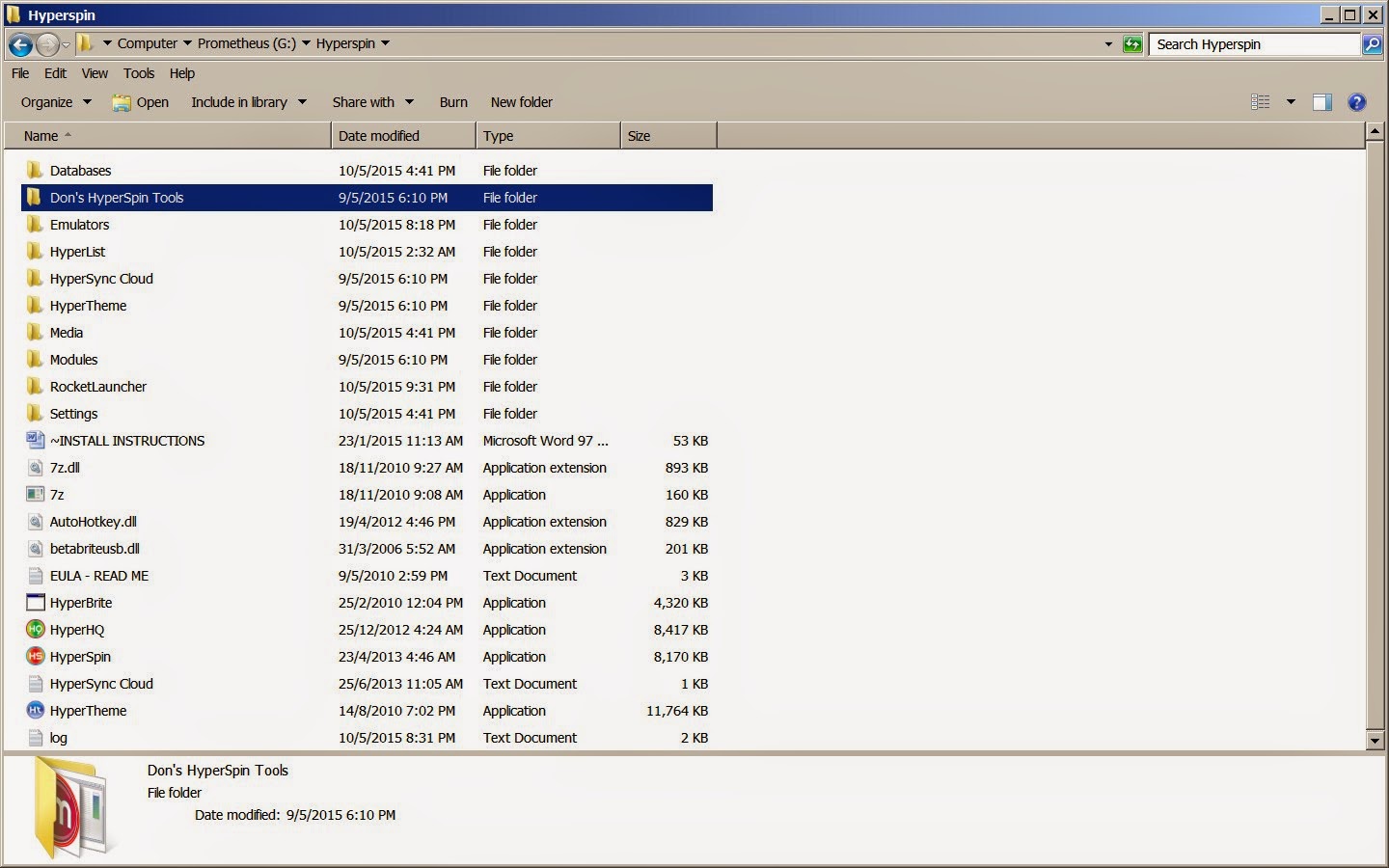Select the Emulators folder icon
1389x868 pixels.
(35, 225)
